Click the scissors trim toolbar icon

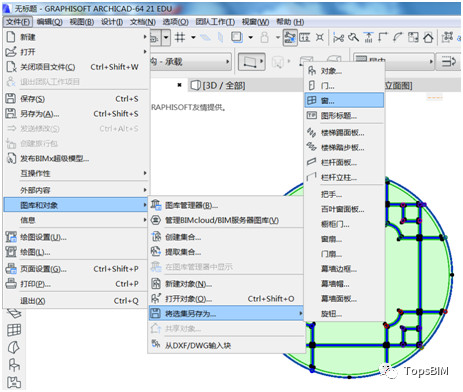(x=339, y=37)
